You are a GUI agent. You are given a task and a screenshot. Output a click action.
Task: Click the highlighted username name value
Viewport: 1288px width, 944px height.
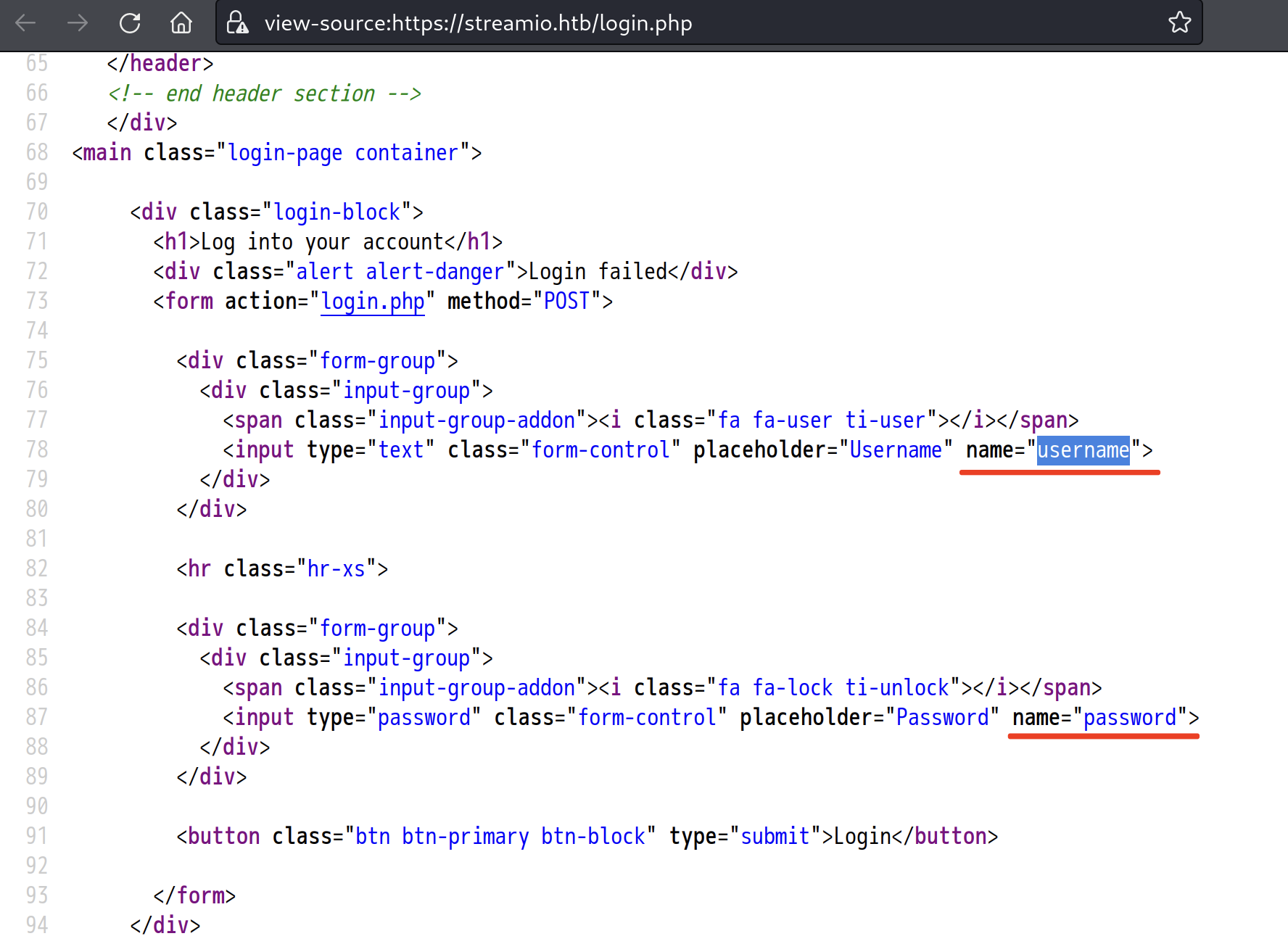pyautogui.click(x=1083, y=450)
